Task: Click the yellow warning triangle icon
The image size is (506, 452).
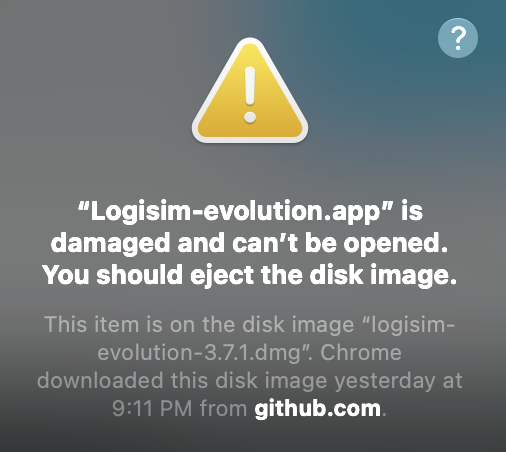Action: [x=250, y=91]
